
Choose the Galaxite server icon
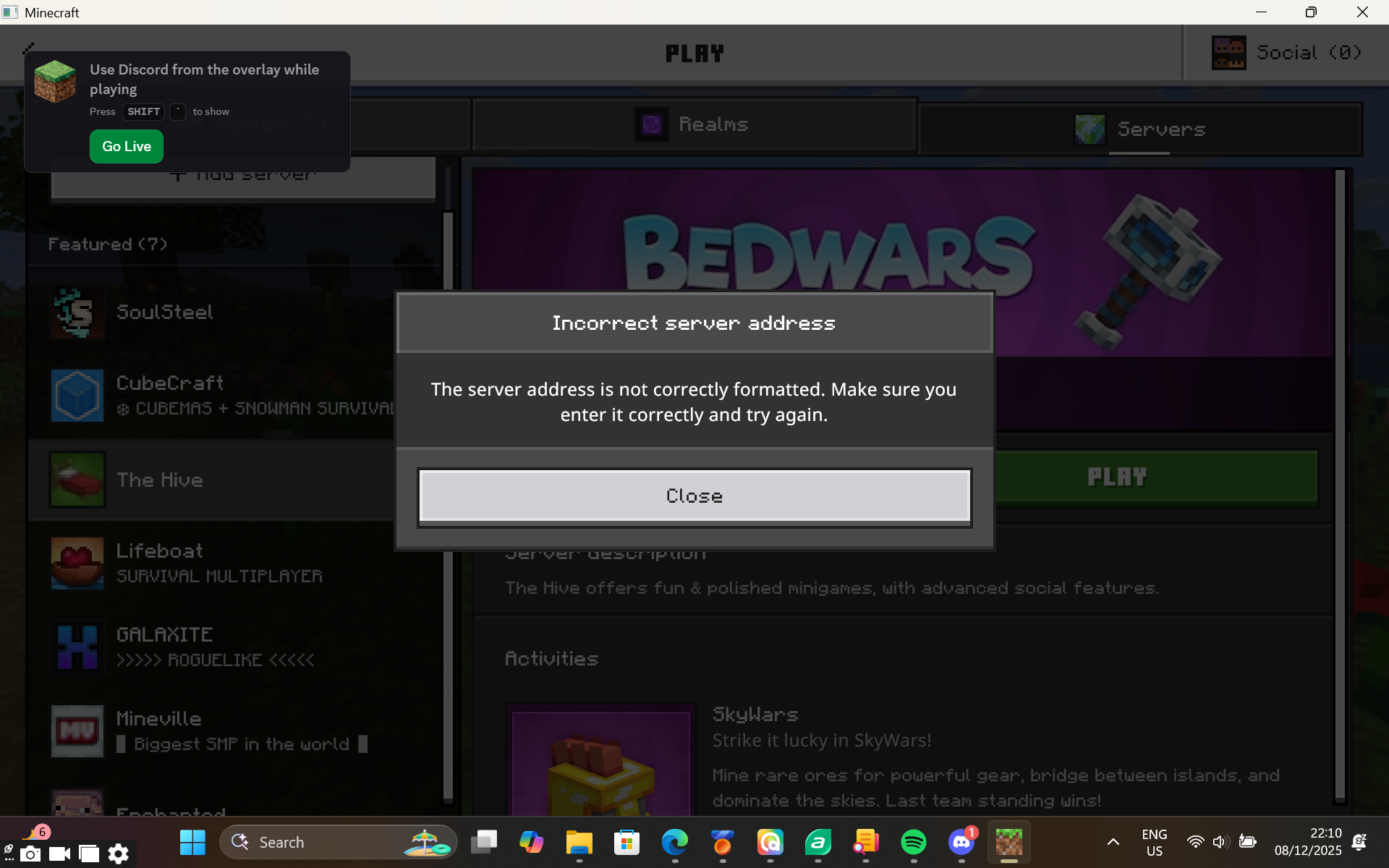click(77, 647)
